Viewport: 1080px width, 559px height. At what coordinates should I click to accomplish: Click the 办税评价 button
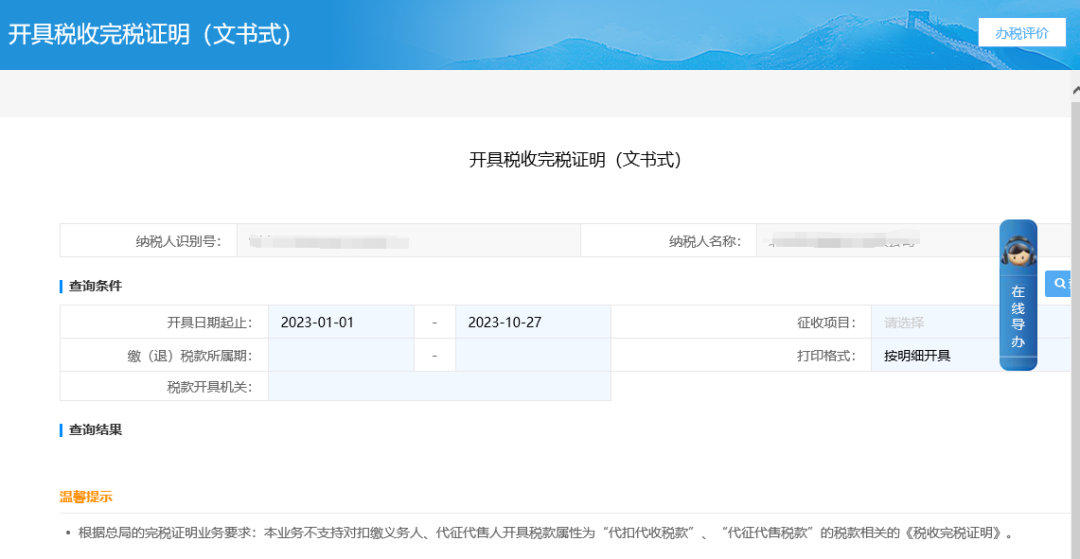[1021, 33]
